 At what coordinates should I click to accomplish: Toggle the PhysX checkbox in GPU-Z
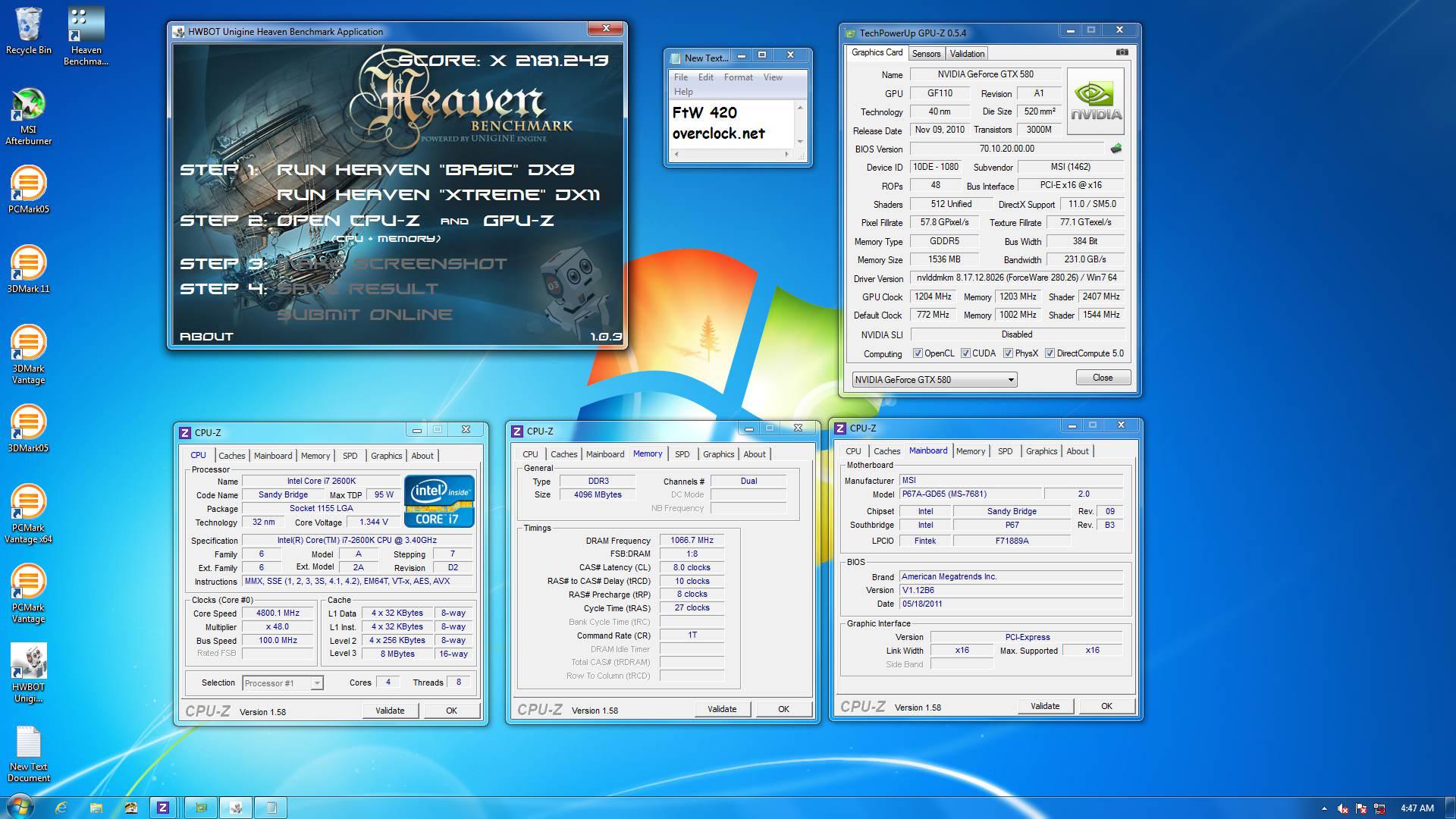coord(1008,353)
